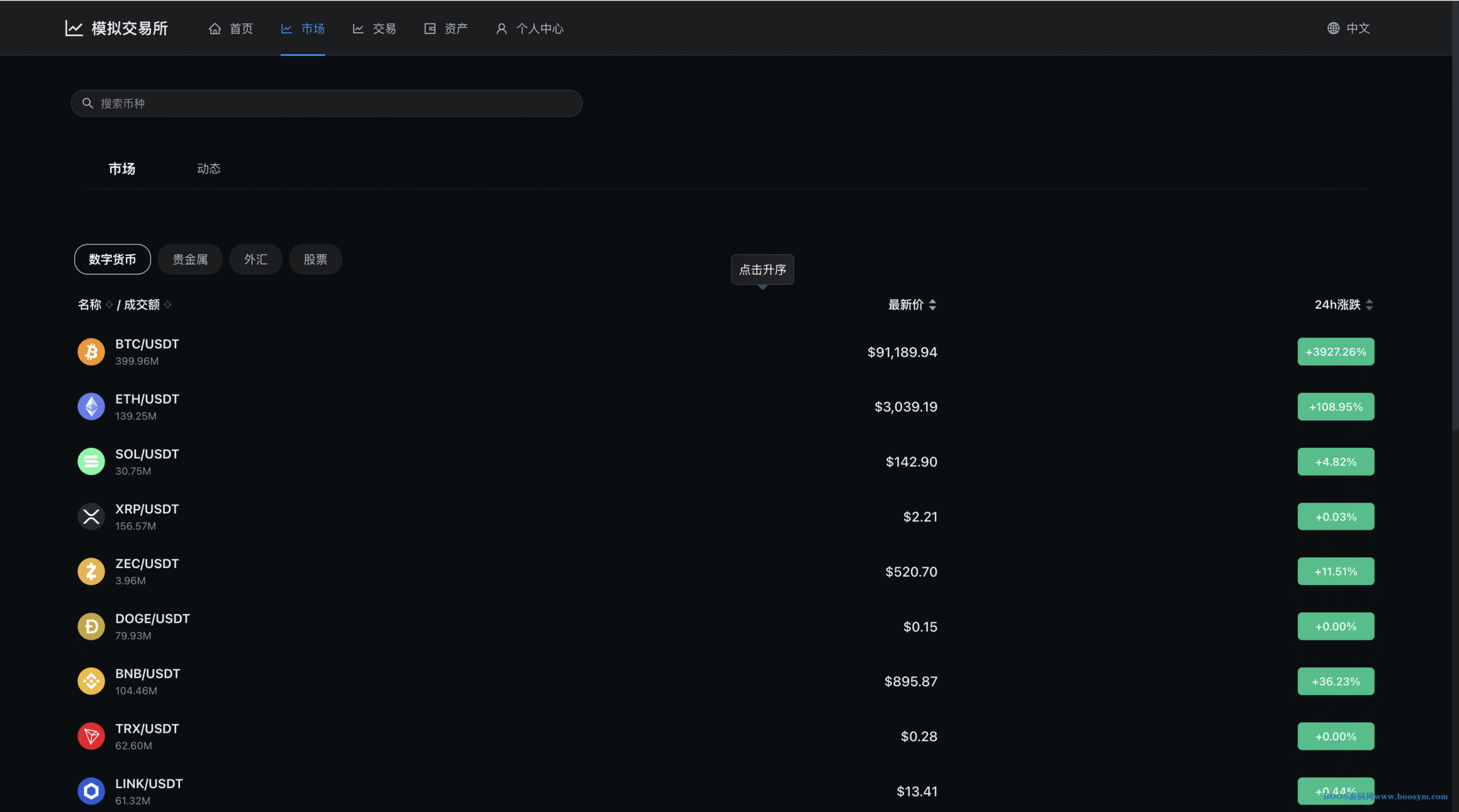Image resolution: width=1459 pixels, height=812 pixels.
Task: Sort by 最新价 column arrows
Action: tap(932, 305)
